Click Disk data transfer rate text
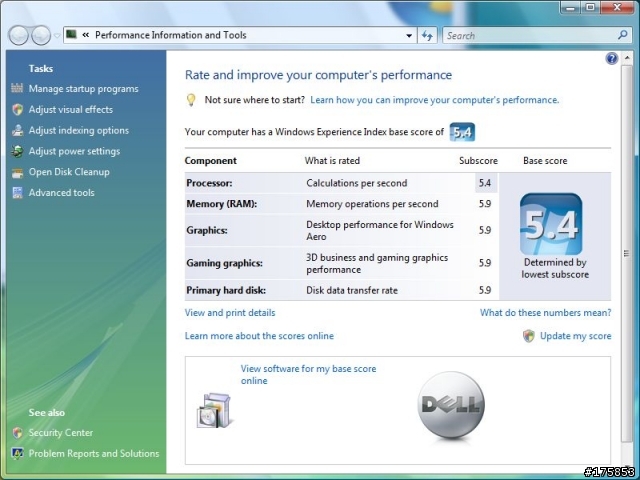 [x=352, y=290]
